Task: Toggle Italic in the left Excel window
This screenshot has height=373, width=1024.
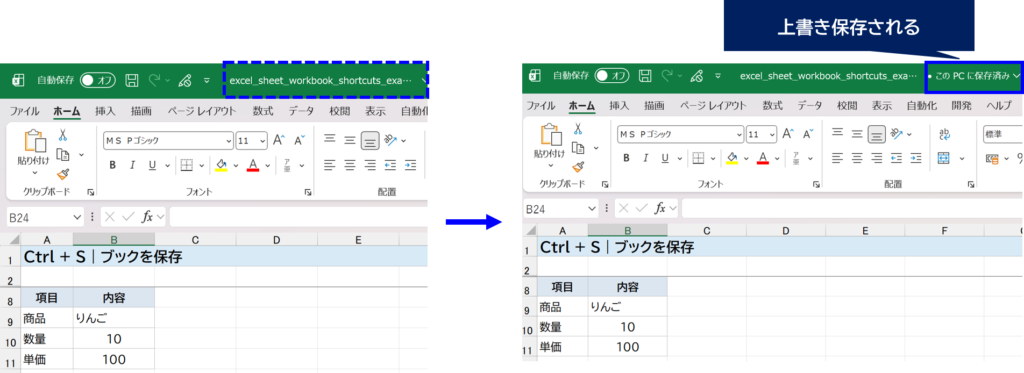Action: point(132,165)
